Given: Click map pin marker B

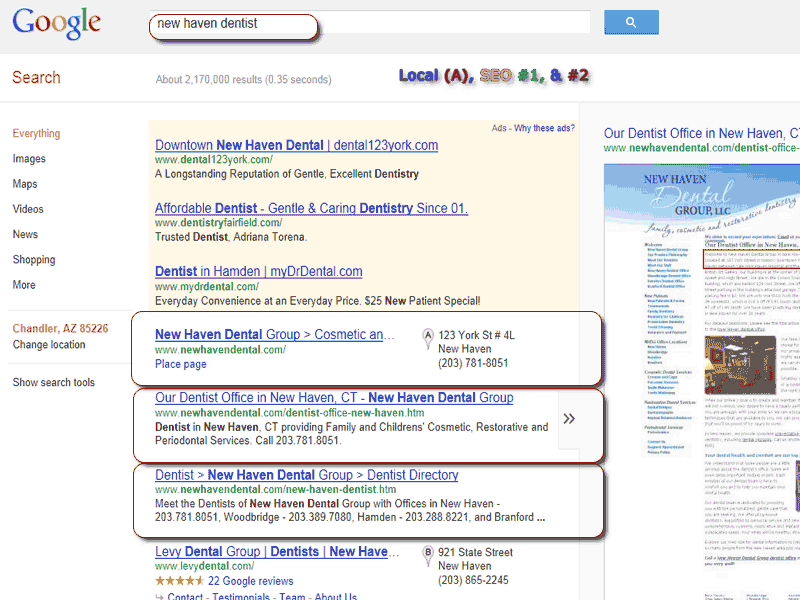Looking at the screenshot, I should pyautogui.click(x=428, y=556).
